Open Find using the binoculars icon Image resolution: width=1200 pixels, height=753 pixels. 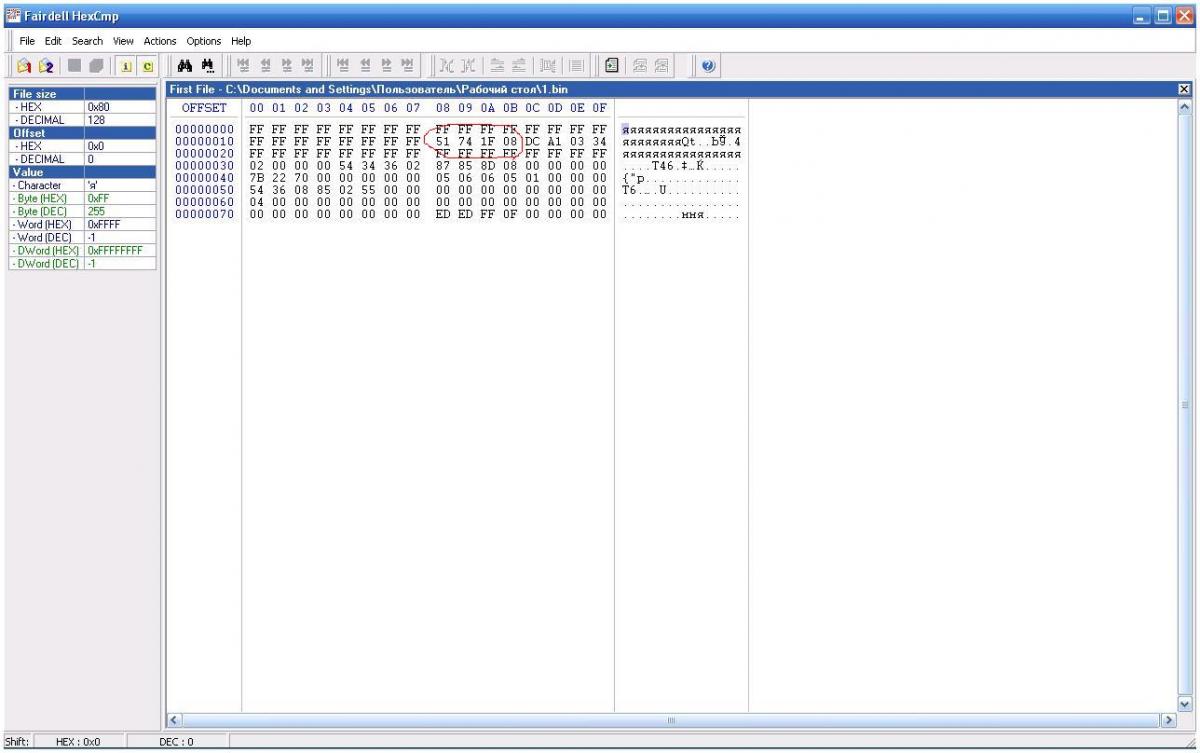184,66
